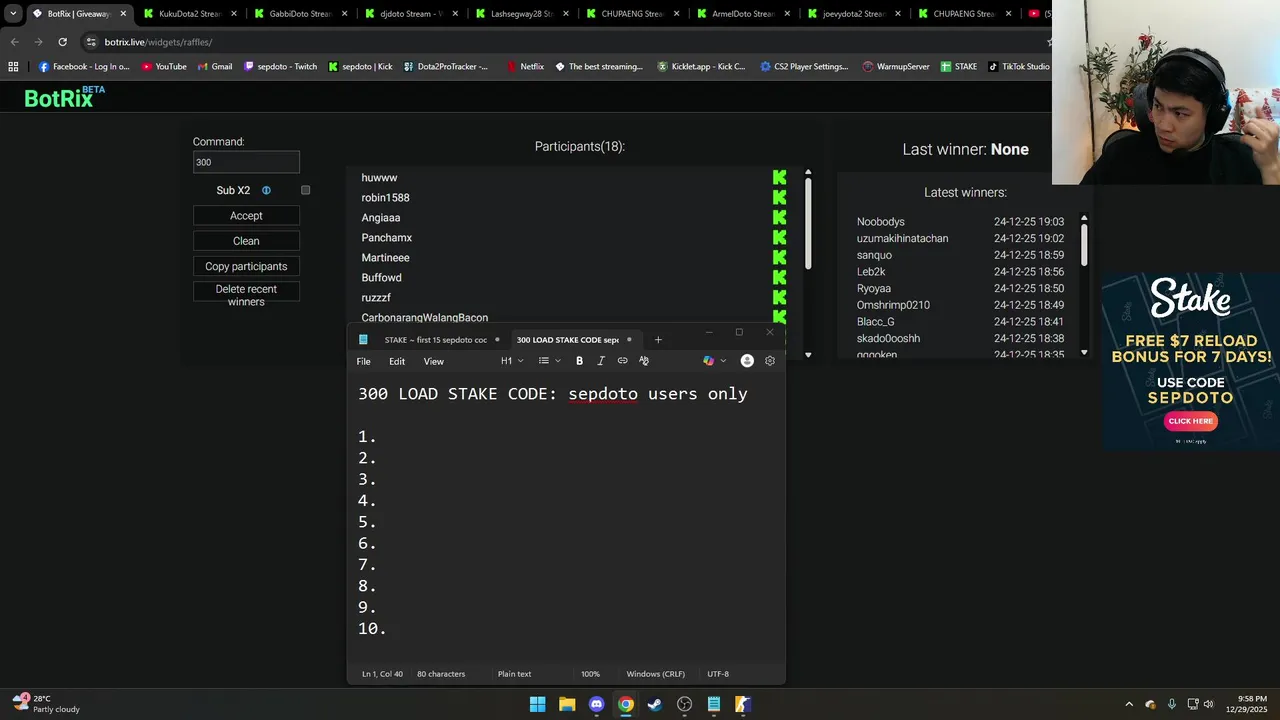Switch to the ArmelDoto Stream browser tab
The width and height of the screenshot is (1280, 720).
click(x=743, y=14)
